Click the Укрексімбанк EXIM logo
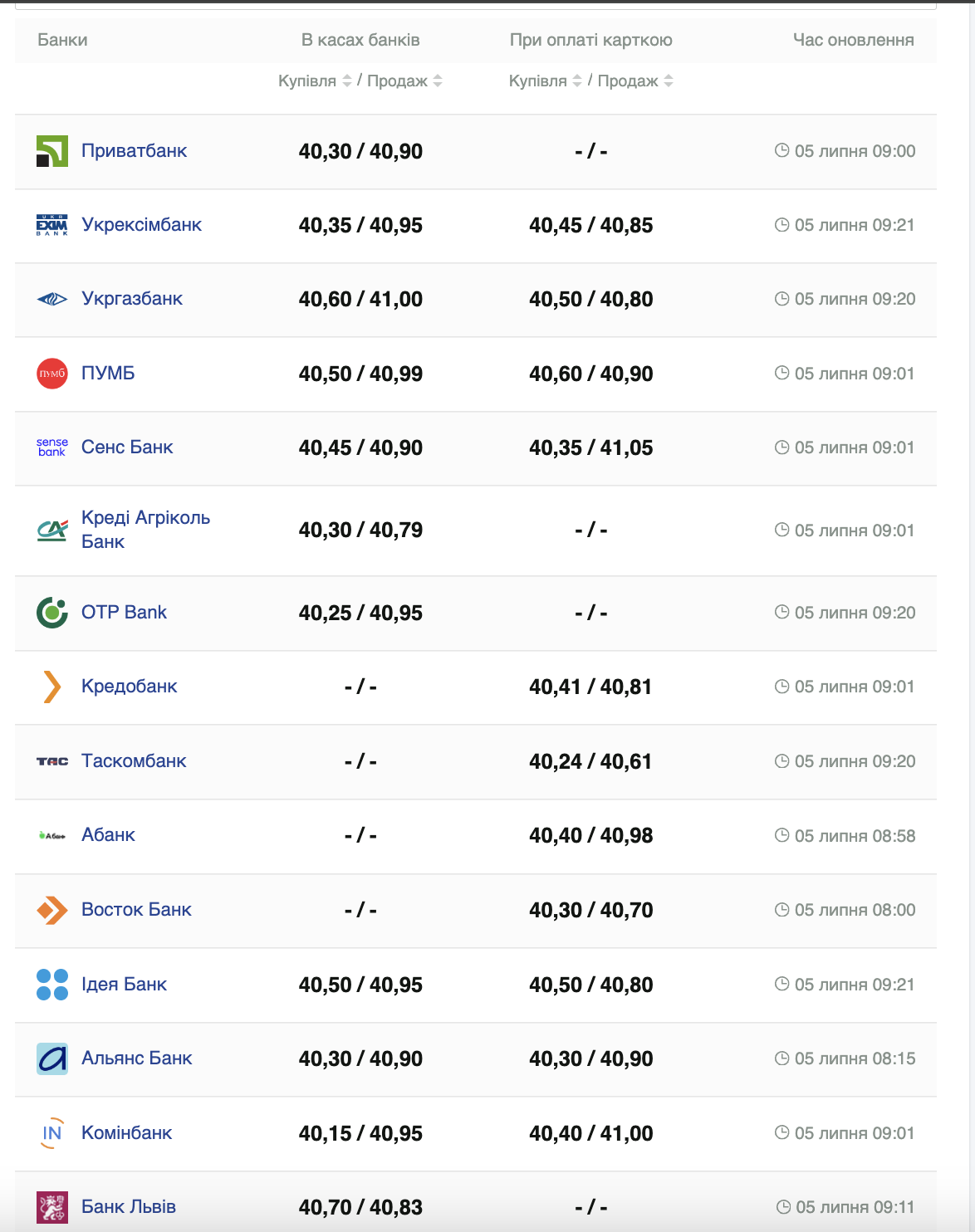Screen dimensions: 975x1232 (52, 225)
